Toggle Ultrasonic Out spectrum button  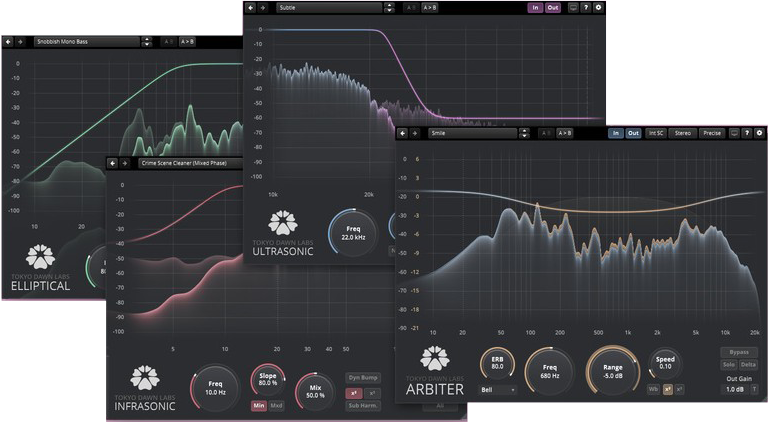pyautogui.click(x=553, y=7)
